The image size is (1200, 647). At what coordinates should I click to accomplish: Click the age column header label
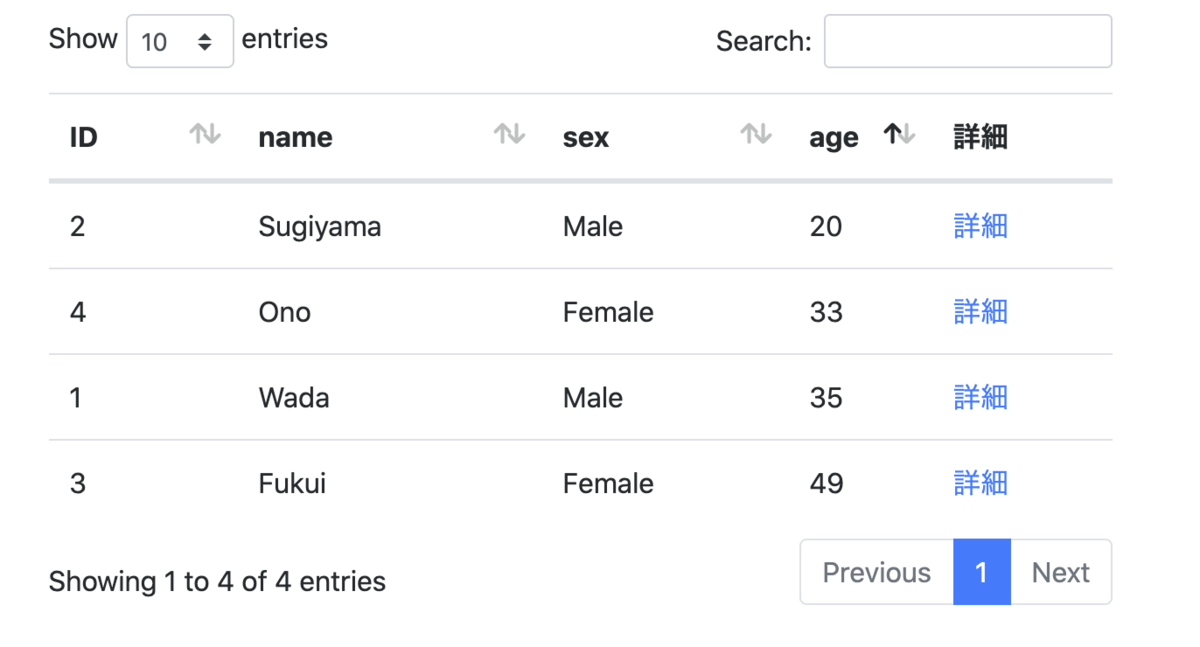point(834,138)
